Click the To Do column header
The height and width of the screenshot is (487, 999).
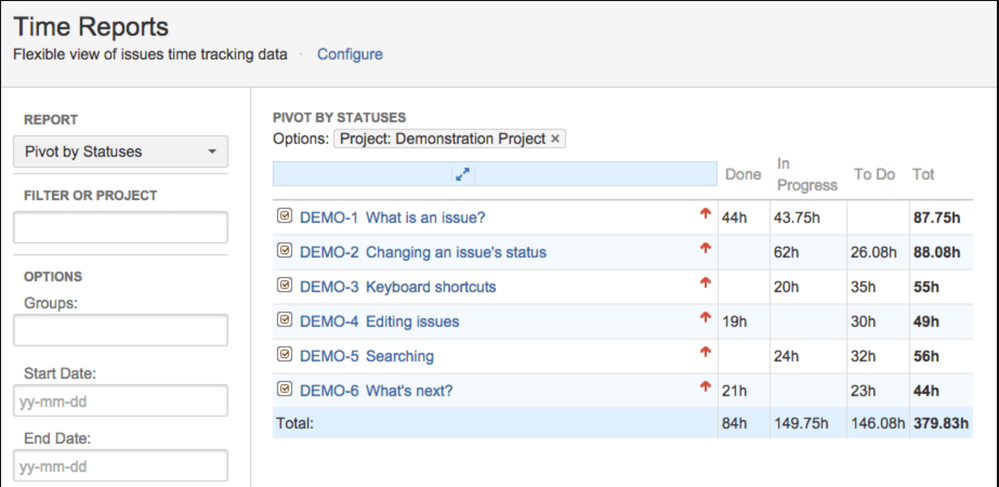[874, 174]
